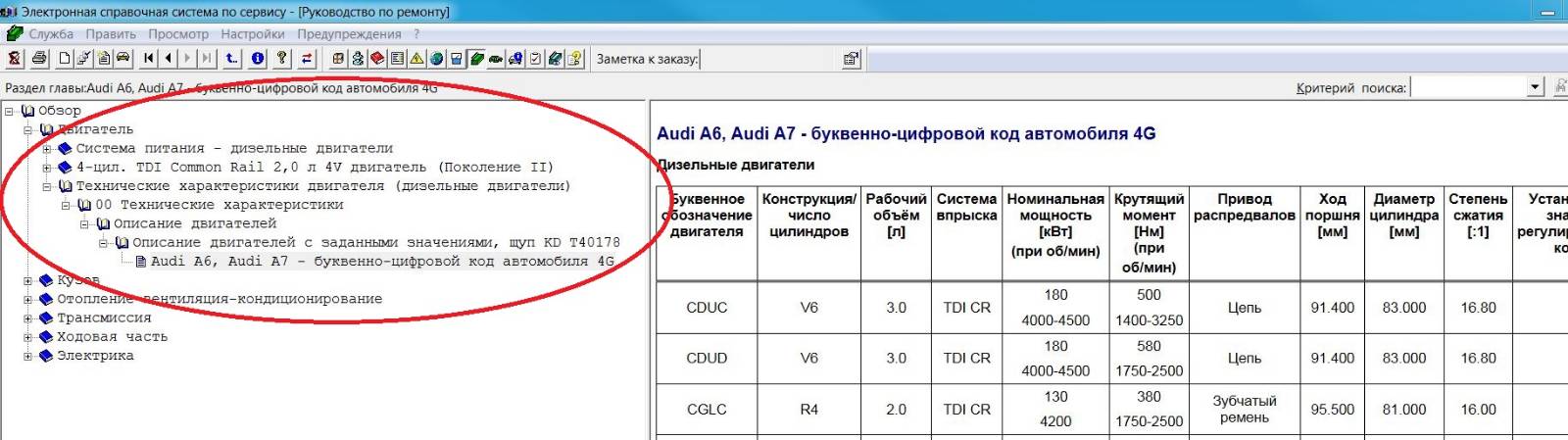The height and width of the screenshot is (440, 1568).
Task: Expand the Трансмиссия tree node
Action: (28, 318)
